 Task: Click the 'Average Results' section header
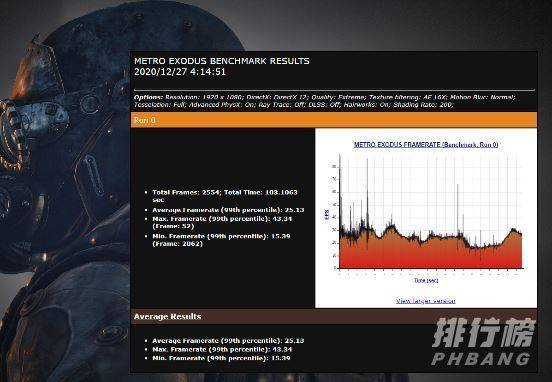334,317
